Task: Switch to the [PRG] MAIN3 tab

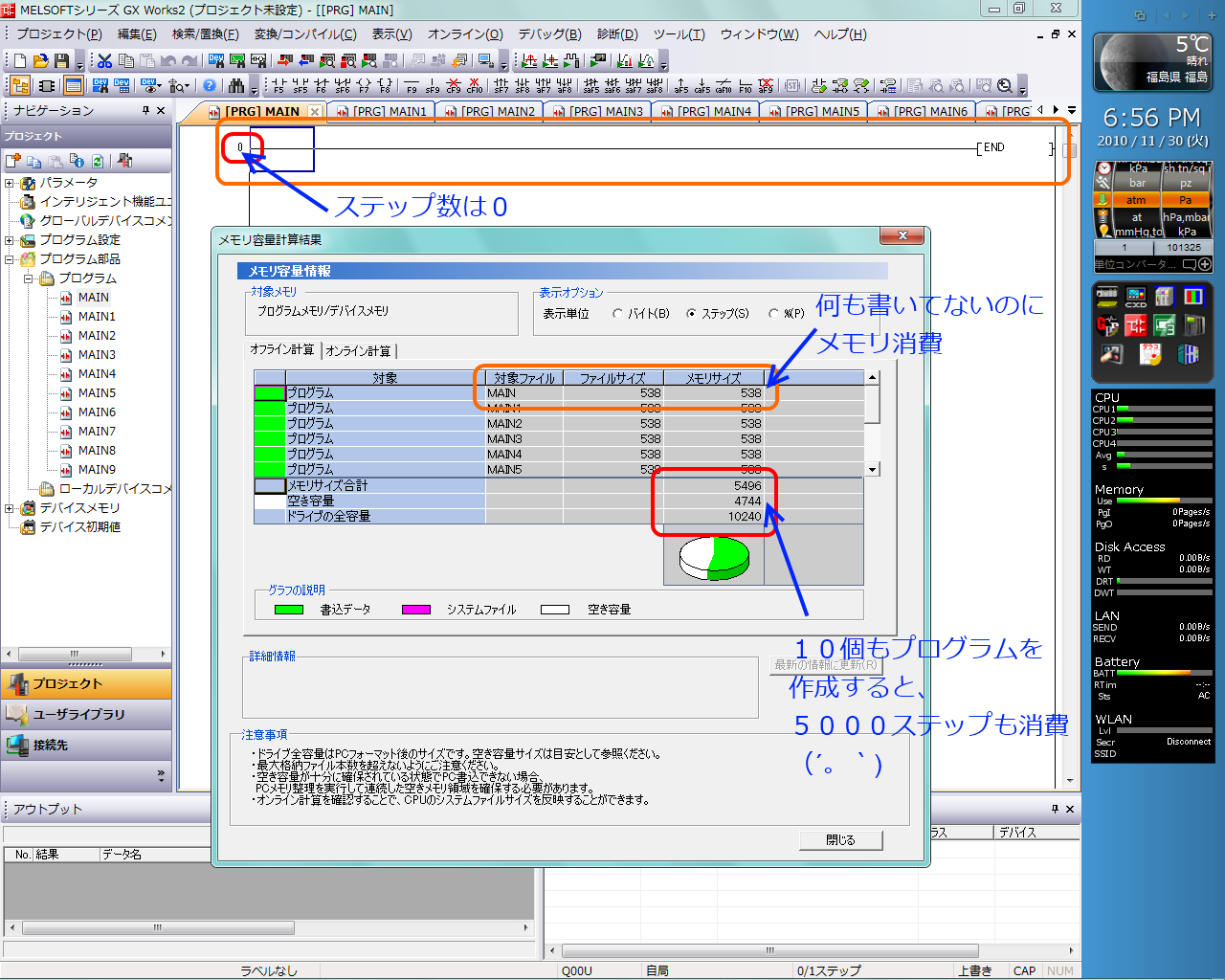Action: click(597, 112)
